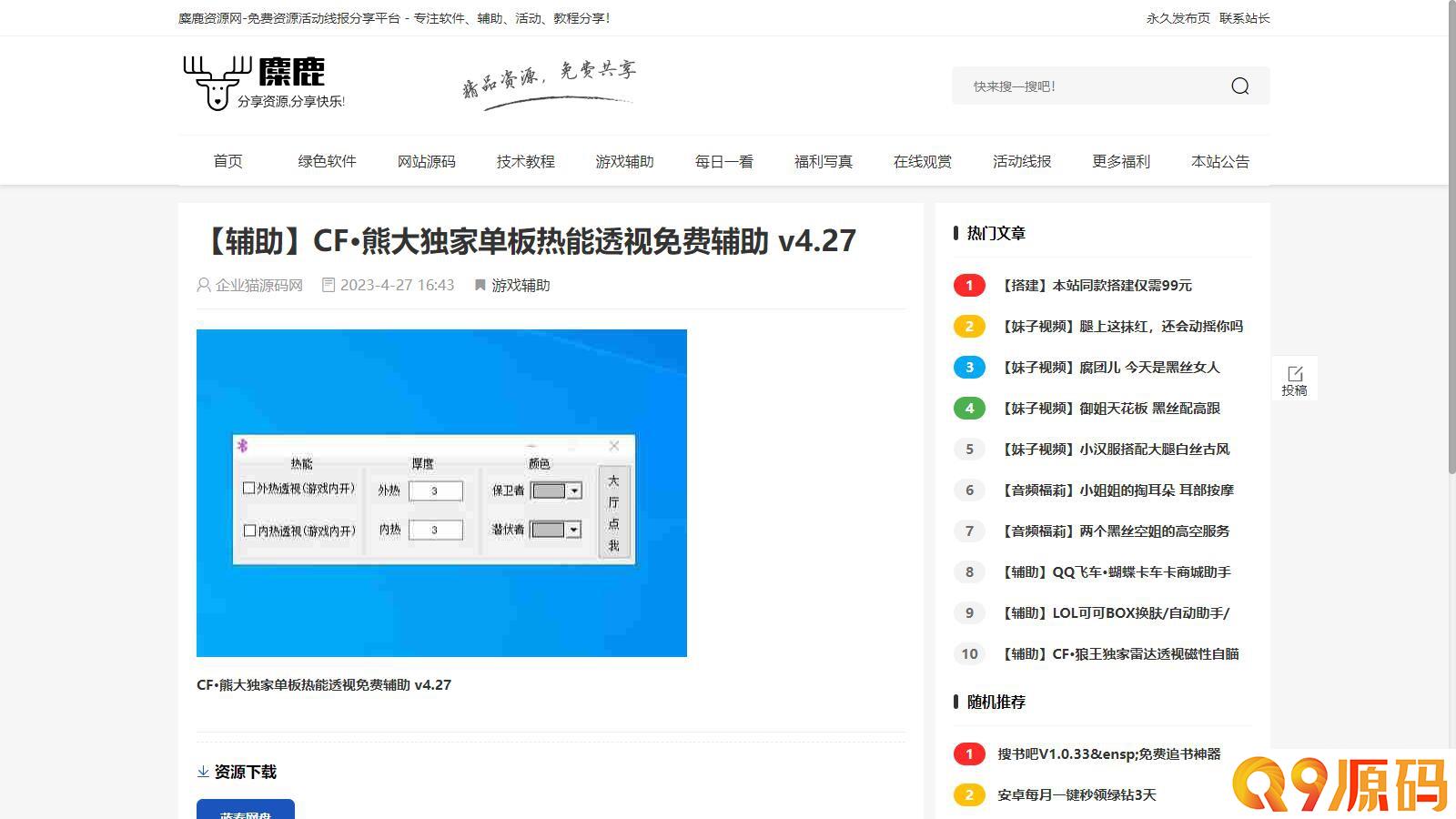Image resolution: width=1456 pixels, height=819 pixels.
Task: Click the deer logo of the site
Action: 264,83
